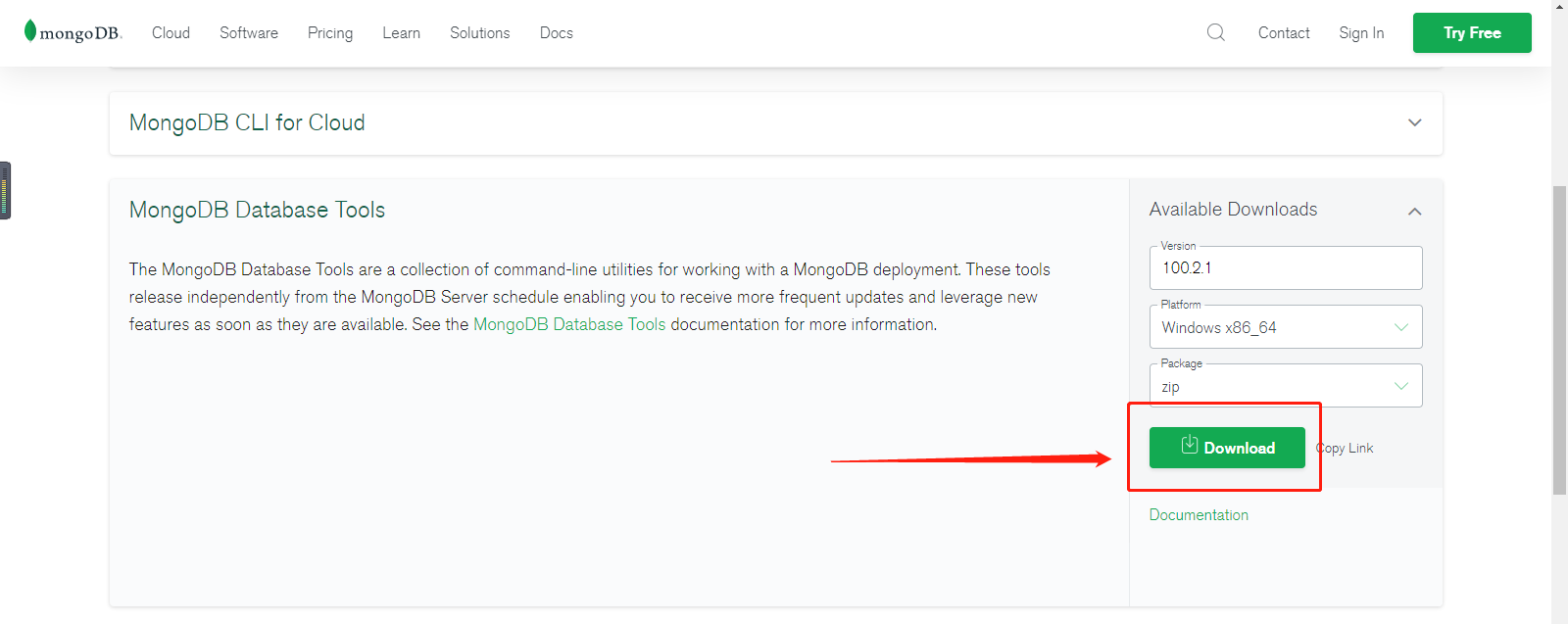The image size is (1568, 624).
Task: Open the Cloud menu
Action: coord(171,32)
